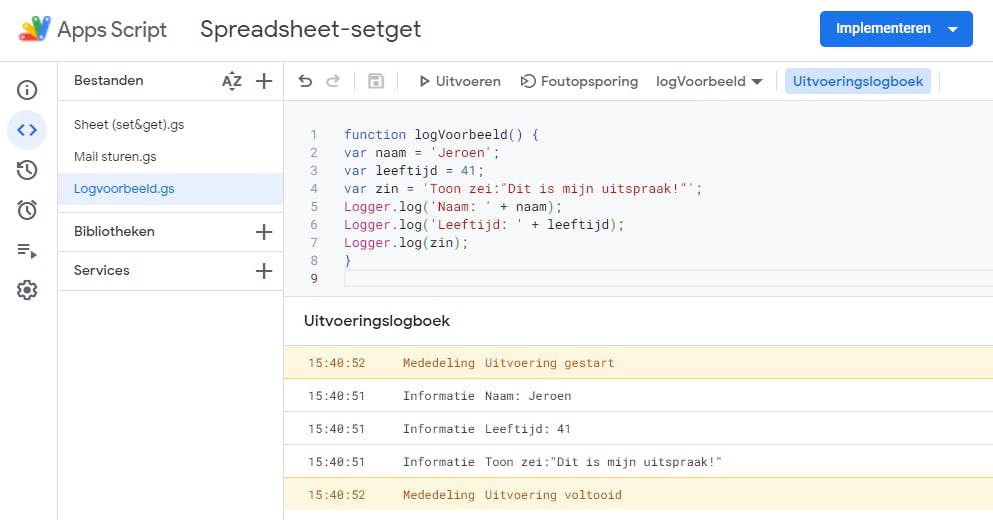Click the redo arrow in toolbar

coord(333,81)
